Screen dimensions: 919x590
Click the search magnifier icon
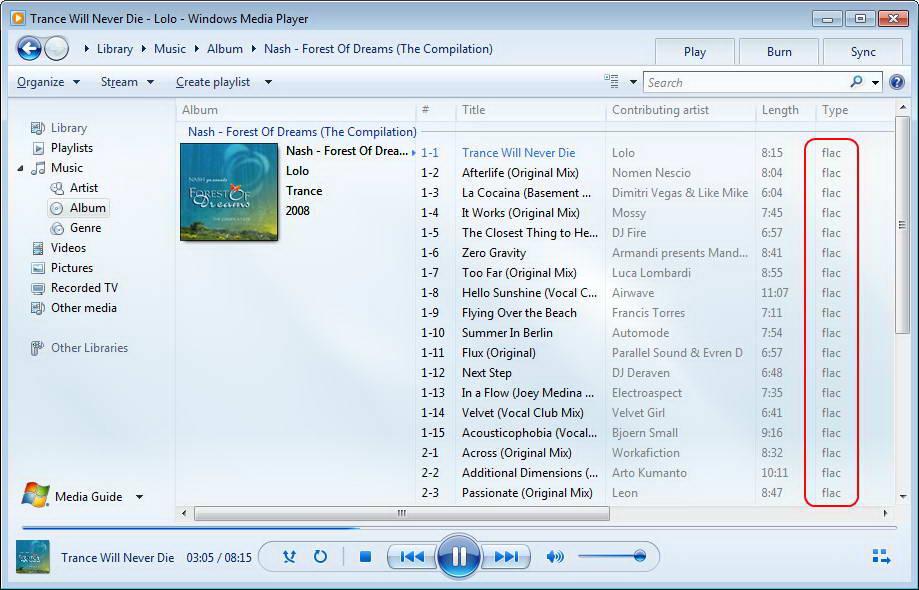[856, 82]
